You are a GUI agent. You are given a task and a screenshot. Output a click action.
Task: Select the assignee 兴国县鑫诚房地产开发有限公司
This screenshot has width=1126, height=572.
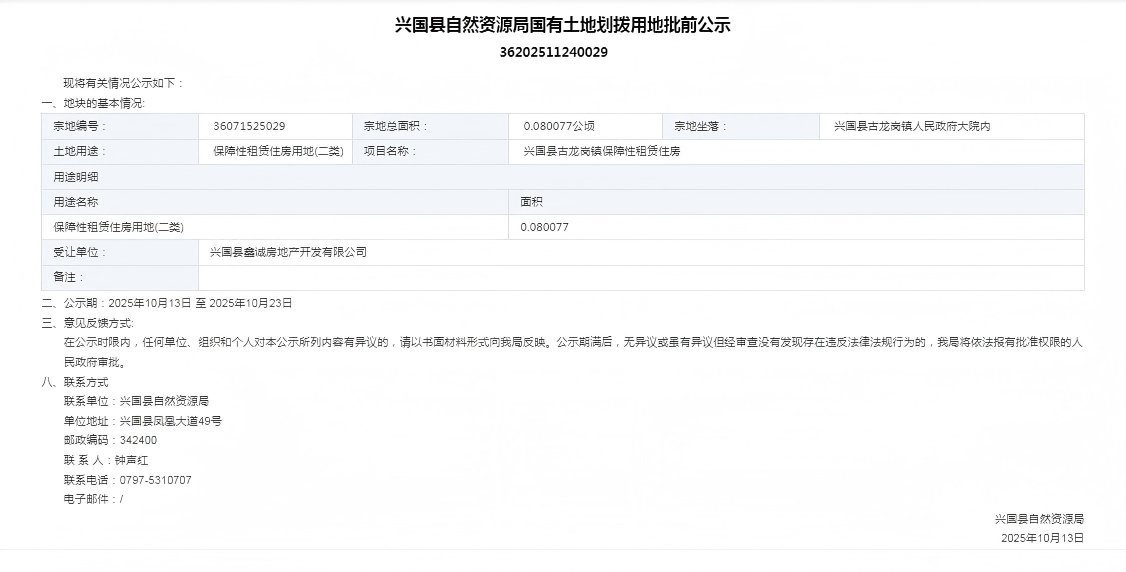(288, 252)
